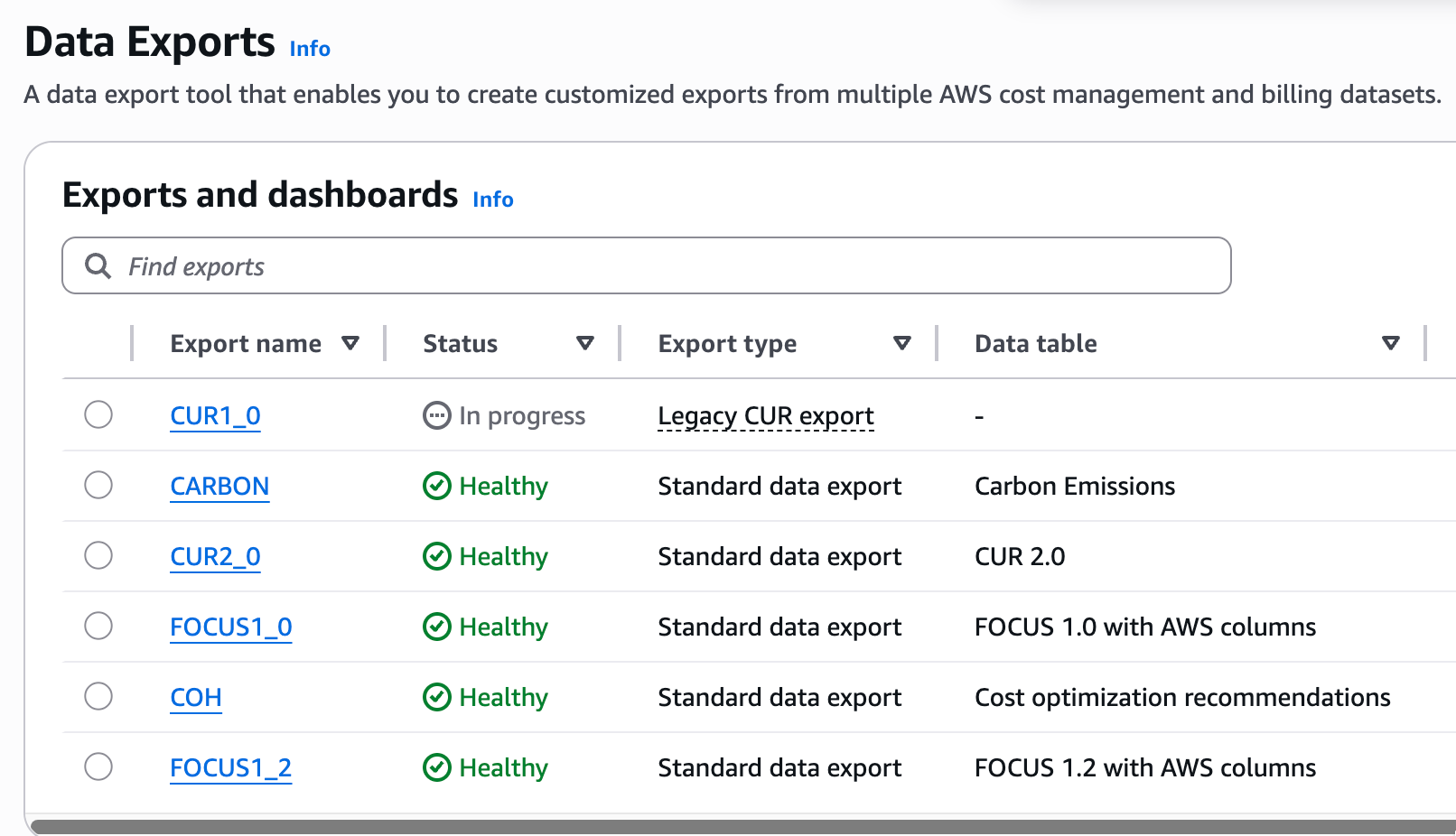This screenshot has width=1456, height=836.
Task: Click the Cost optimization recommendations cell
Action: pyautogui.click(x=1182, y=698)
